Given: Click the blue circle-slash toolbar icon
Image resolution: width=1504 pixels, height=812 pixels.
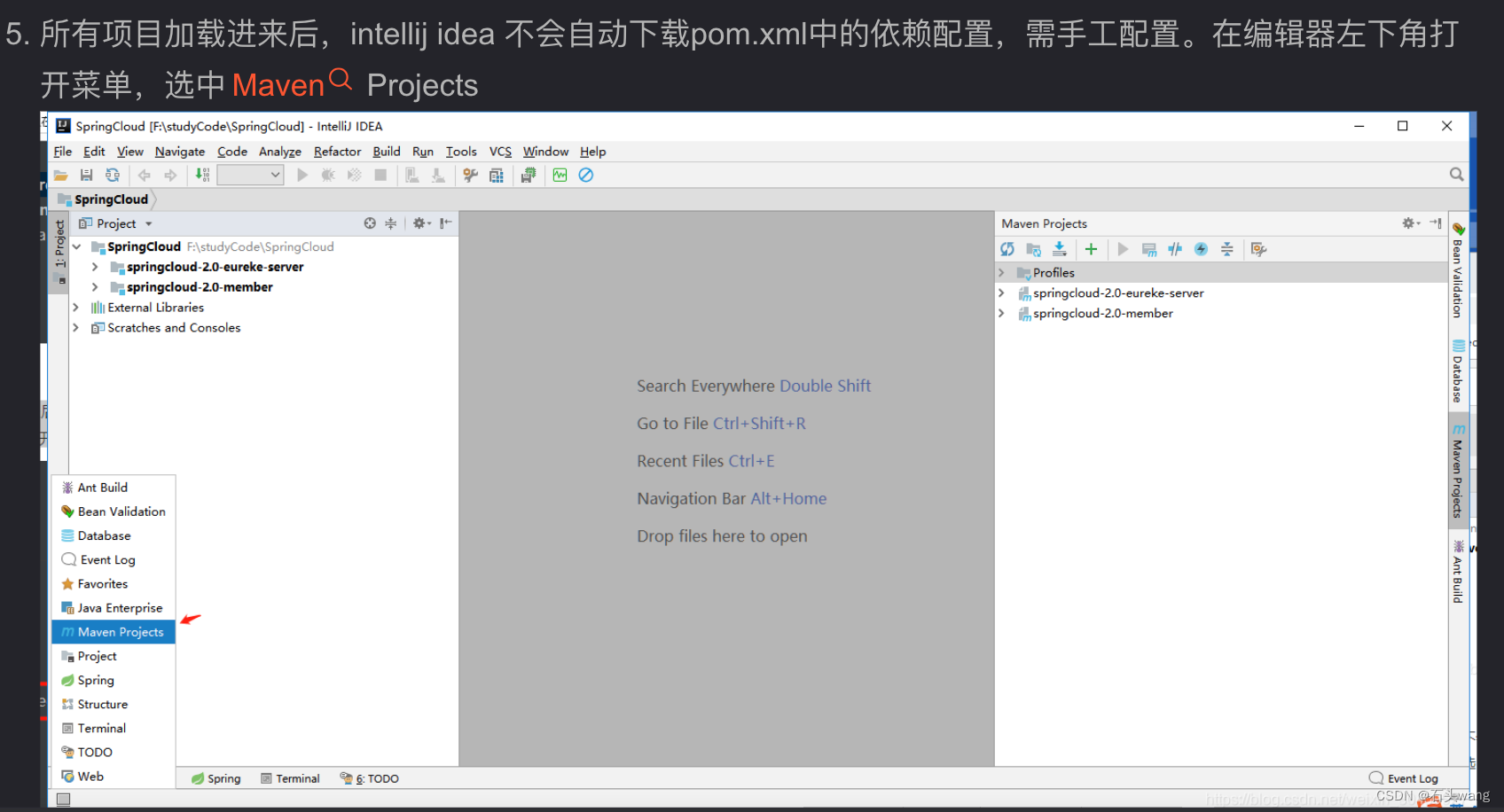Looking at the screenshot, I should pos(586,176).
